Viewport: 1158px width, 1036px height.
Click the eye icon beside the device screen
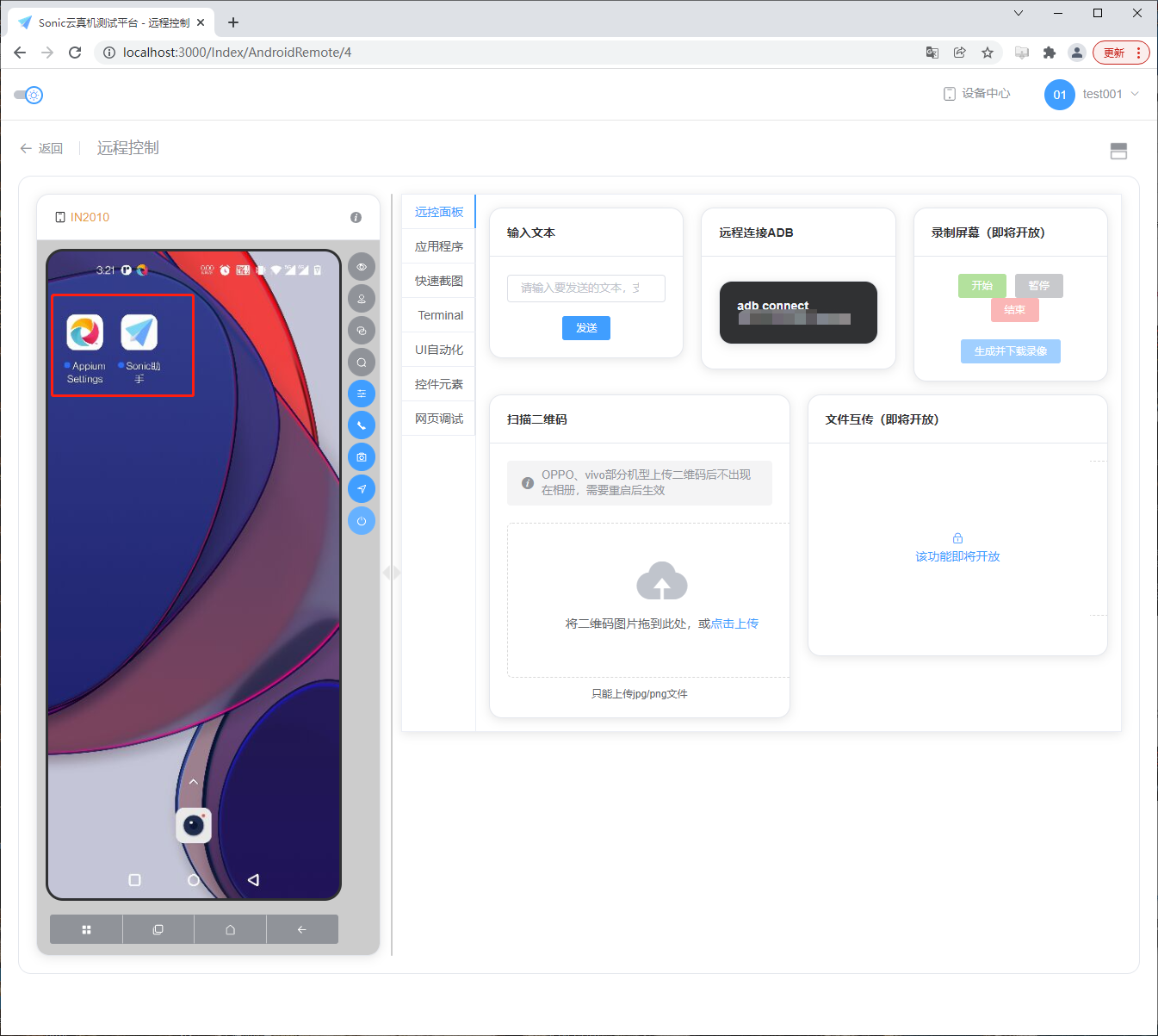[x=362, y=267]
